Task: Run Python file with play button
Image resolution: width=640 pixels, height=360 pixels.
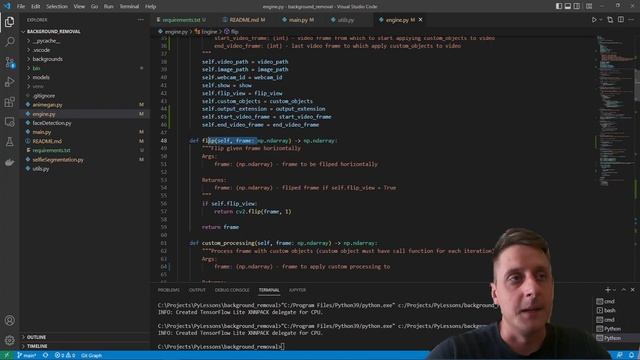Action: click(594, 20)
